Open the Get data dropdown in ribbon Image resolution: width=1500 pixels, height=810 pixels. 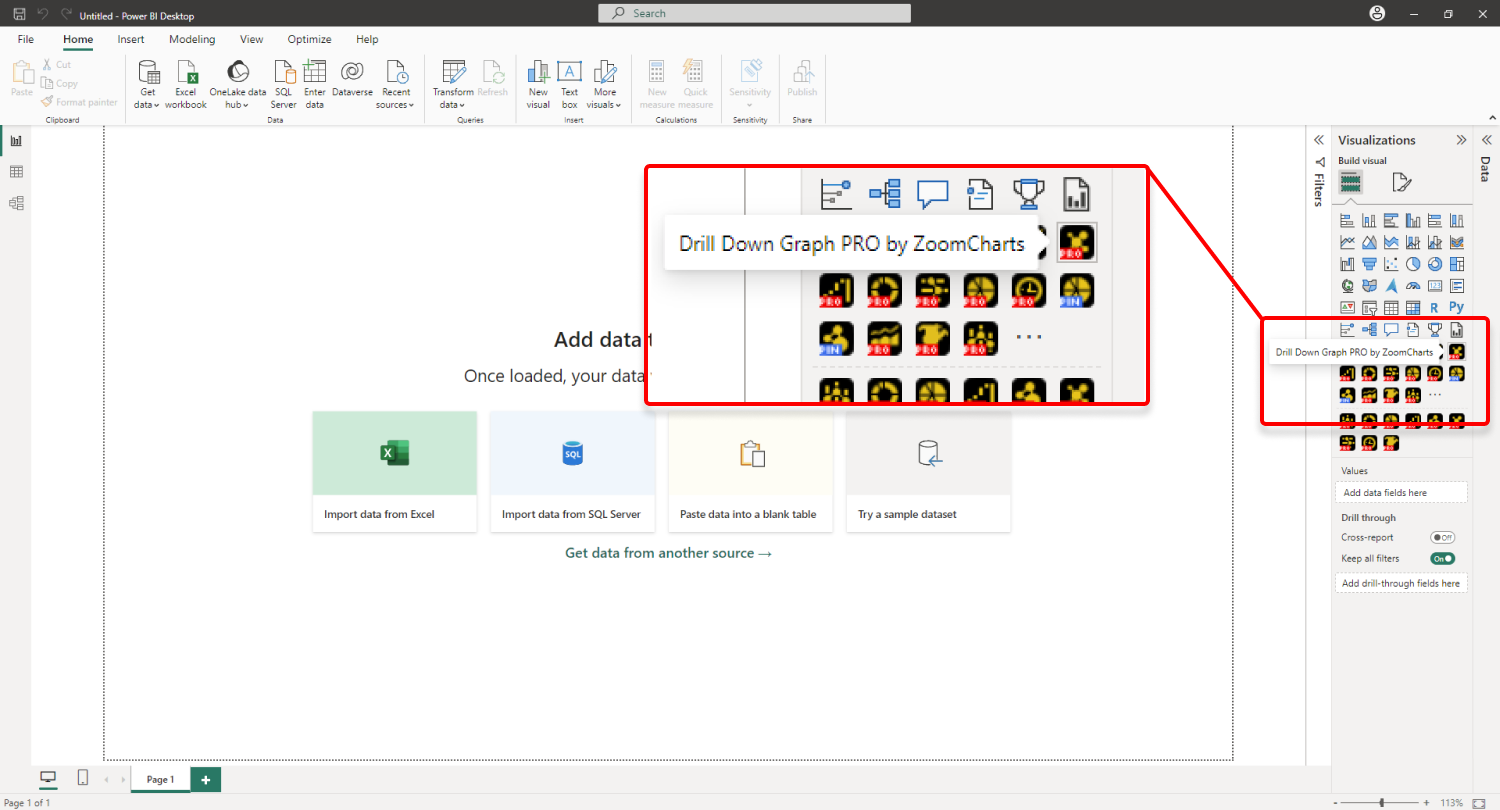pos(148,84)
